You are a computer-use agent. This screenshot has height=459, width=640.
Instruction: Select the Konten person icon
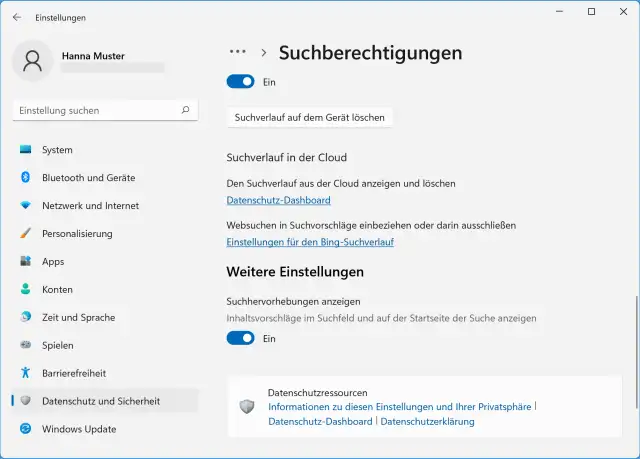(x=26, y=290)
